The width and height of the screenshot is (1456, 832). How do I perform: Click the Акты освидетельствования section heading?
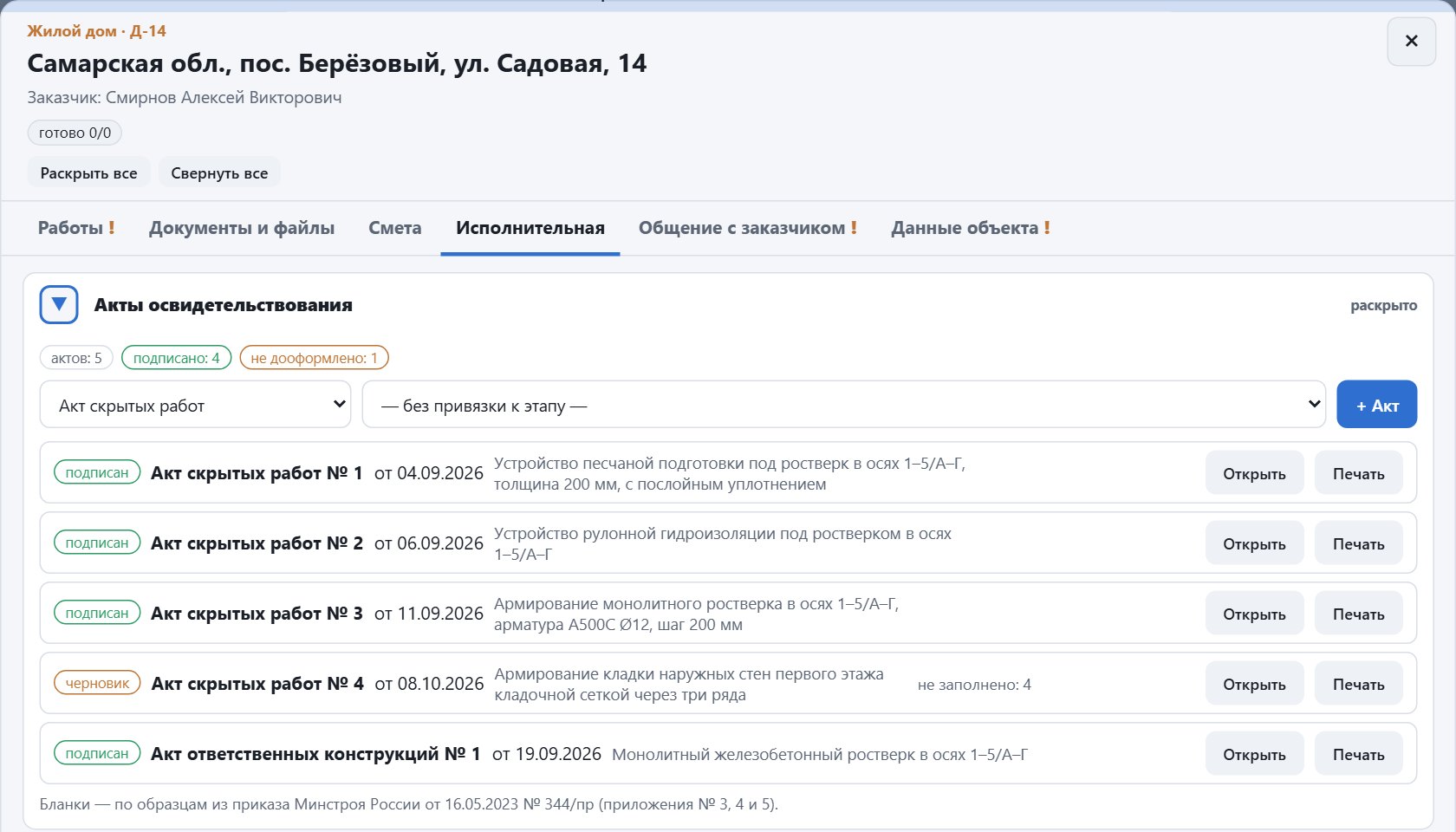(224, 305)
